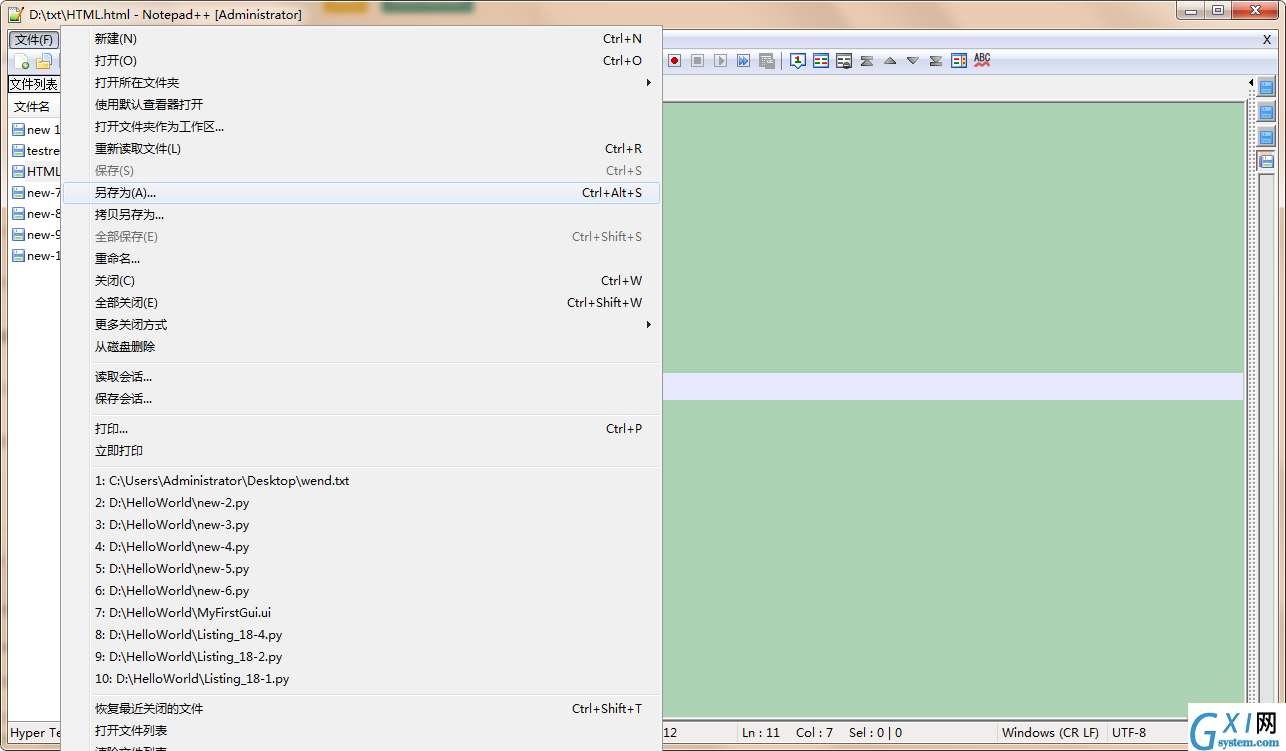This screenshot has height=751, width=1286.
Task: Click the active fourth document tab icon at right
Action: [x=1266, y=161]
